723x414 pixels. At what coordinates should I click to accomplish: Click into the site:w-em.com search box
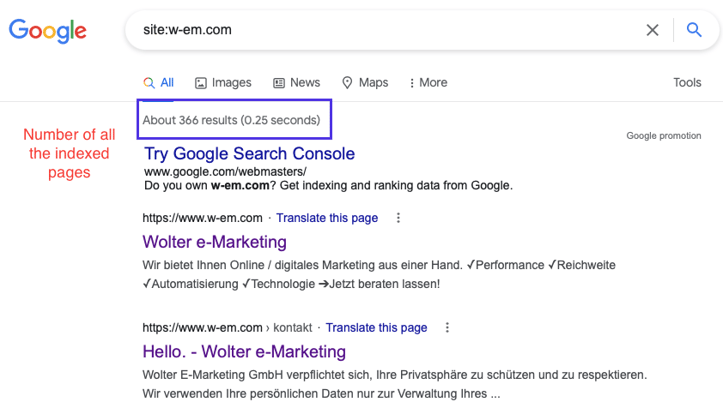pos(387,30)
